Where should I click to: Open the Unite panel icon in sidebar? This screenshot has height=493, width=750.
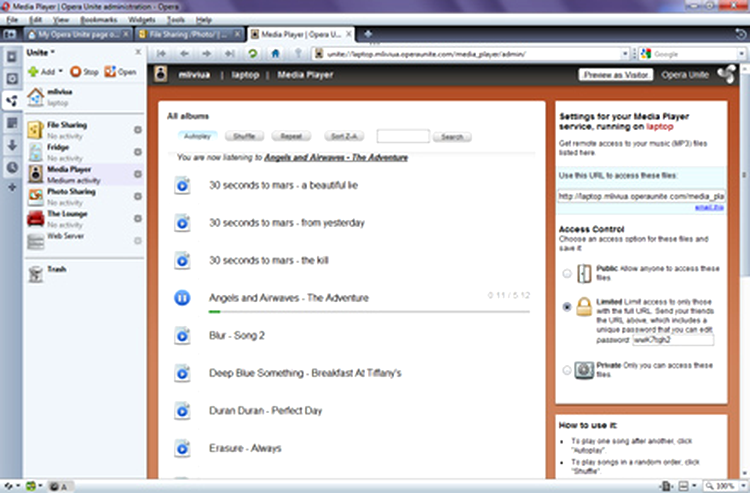point(12,100)
